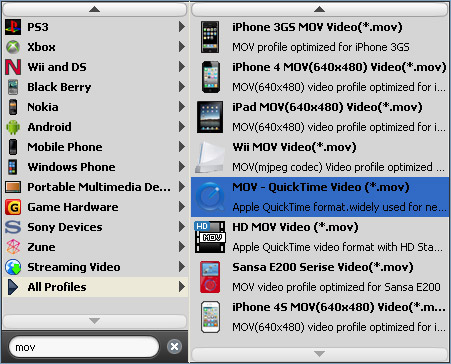Click the HD MOV filmstrip icon

(210, 237)
